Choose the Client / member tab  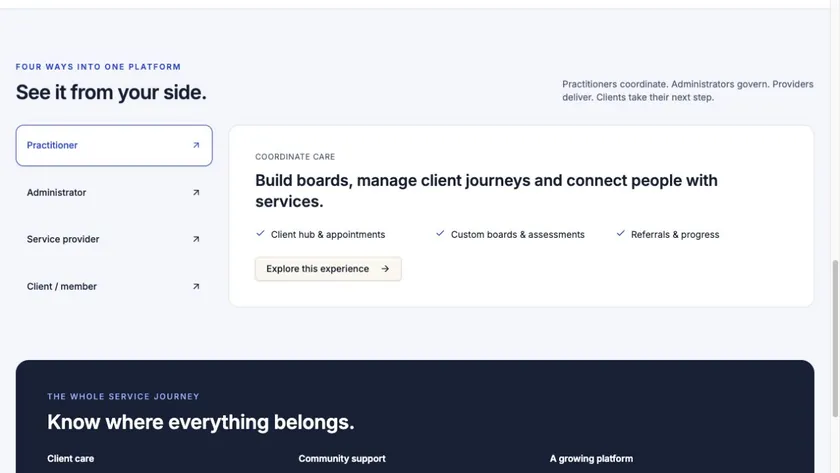[114, 286]
